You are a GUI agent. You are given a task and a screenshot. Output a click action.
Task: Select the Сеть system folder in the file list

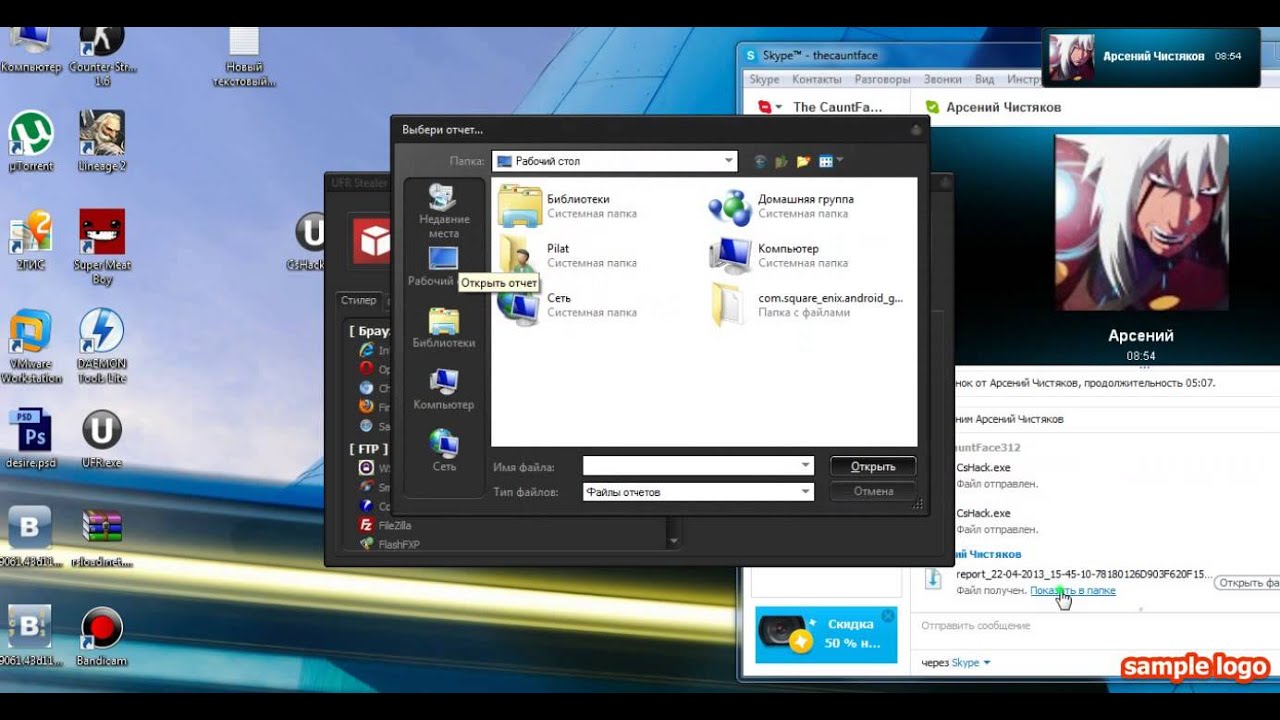[x=567, y=304]
